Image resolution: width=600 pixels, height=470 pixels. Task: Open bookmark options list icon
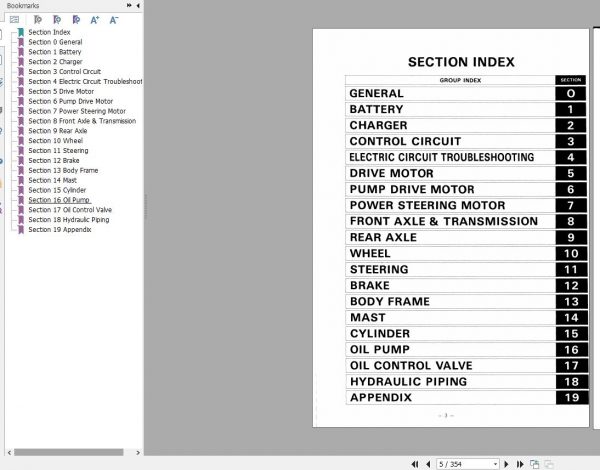click(x=15, y=20)
